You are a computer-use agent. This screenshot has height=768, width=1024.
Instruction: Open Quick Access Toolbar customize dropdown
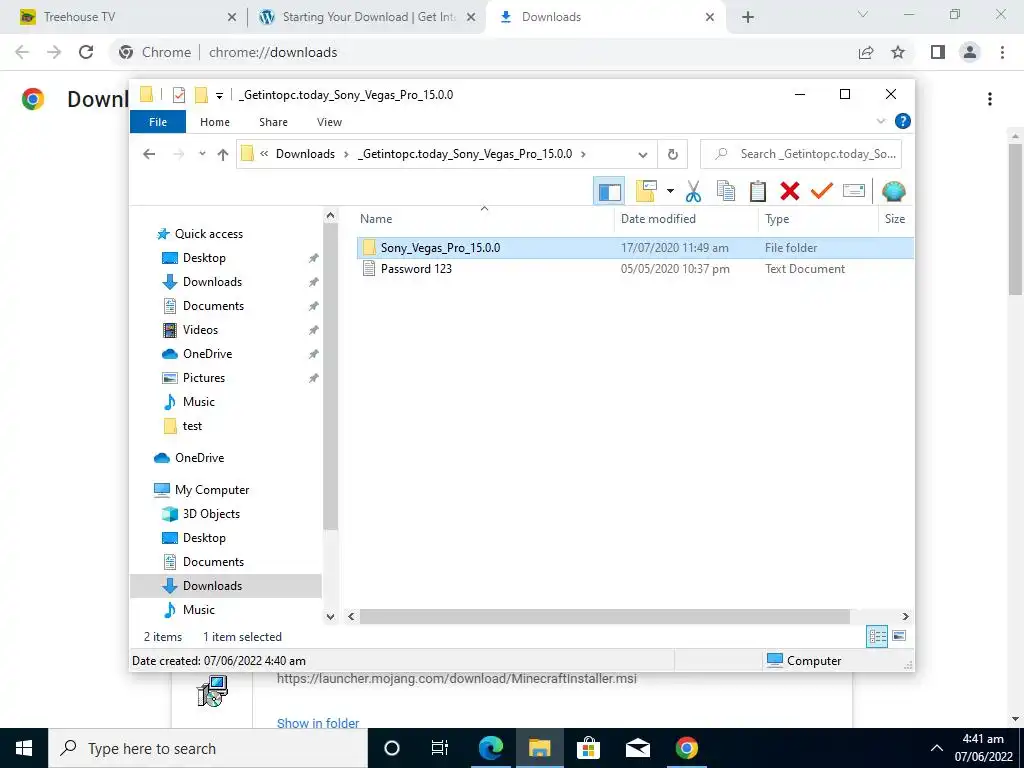(219, 95)
